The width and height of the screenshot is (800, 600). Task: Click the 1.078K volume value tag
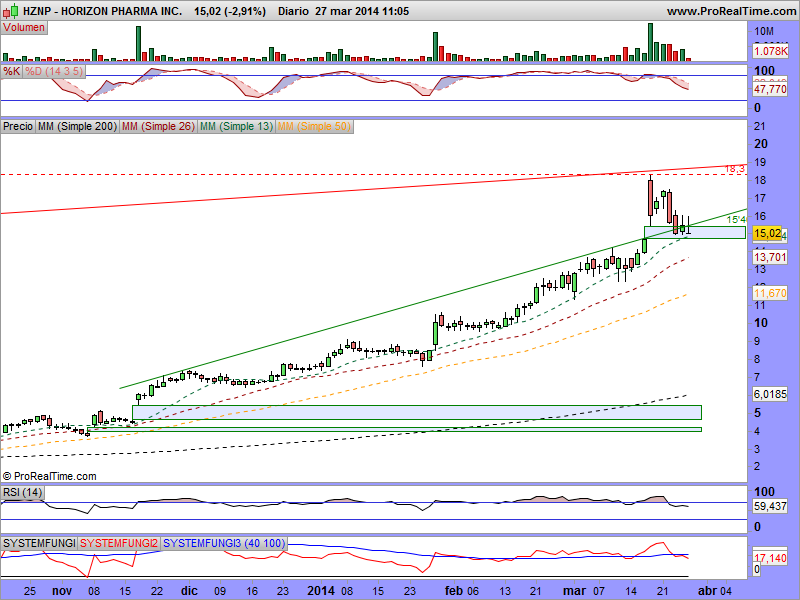(x=770, y=51)
